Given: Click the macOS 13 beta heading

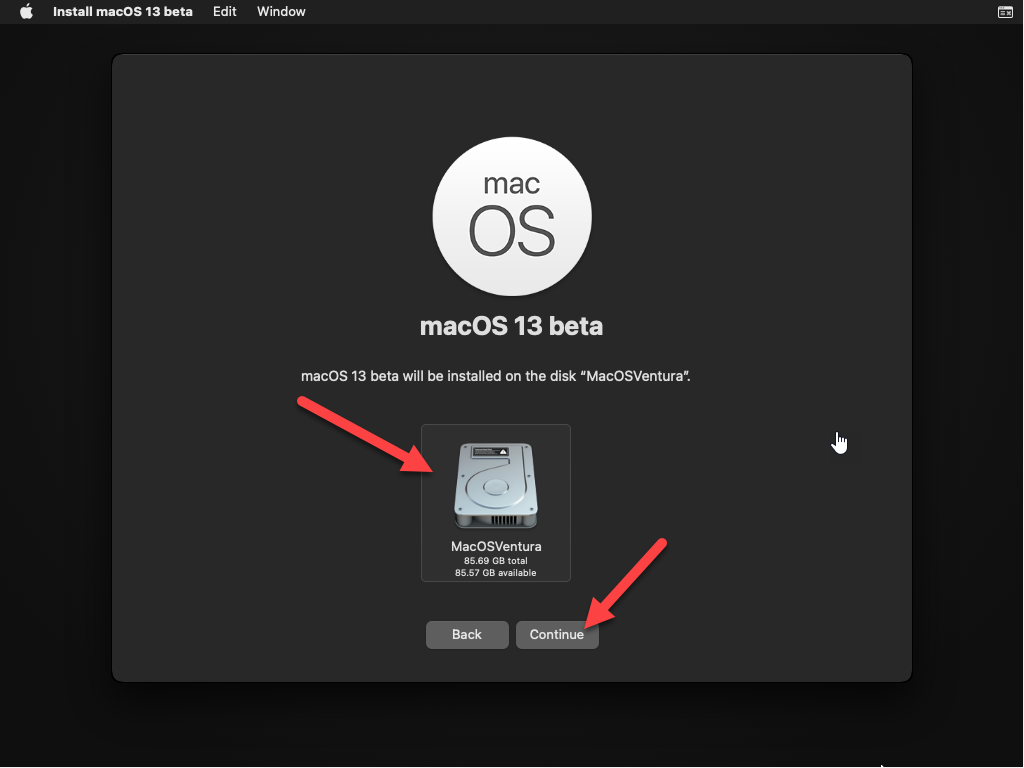Looking at the screenshot, I should point(511,327).
